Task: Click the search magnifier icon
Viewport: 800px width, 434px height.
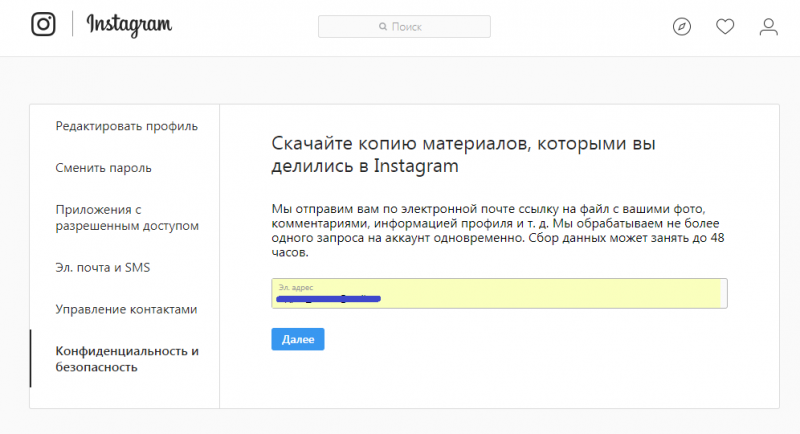Action: [x=383, y=27]
